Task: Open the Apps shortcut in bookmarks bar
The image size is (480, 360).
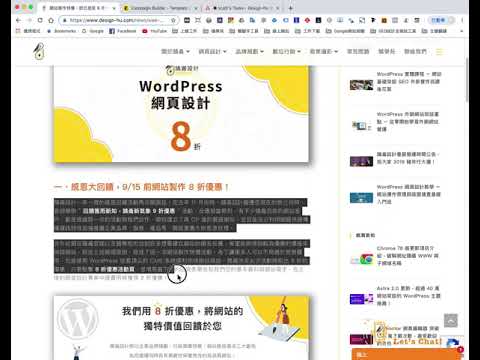Action: coord(28,31)
